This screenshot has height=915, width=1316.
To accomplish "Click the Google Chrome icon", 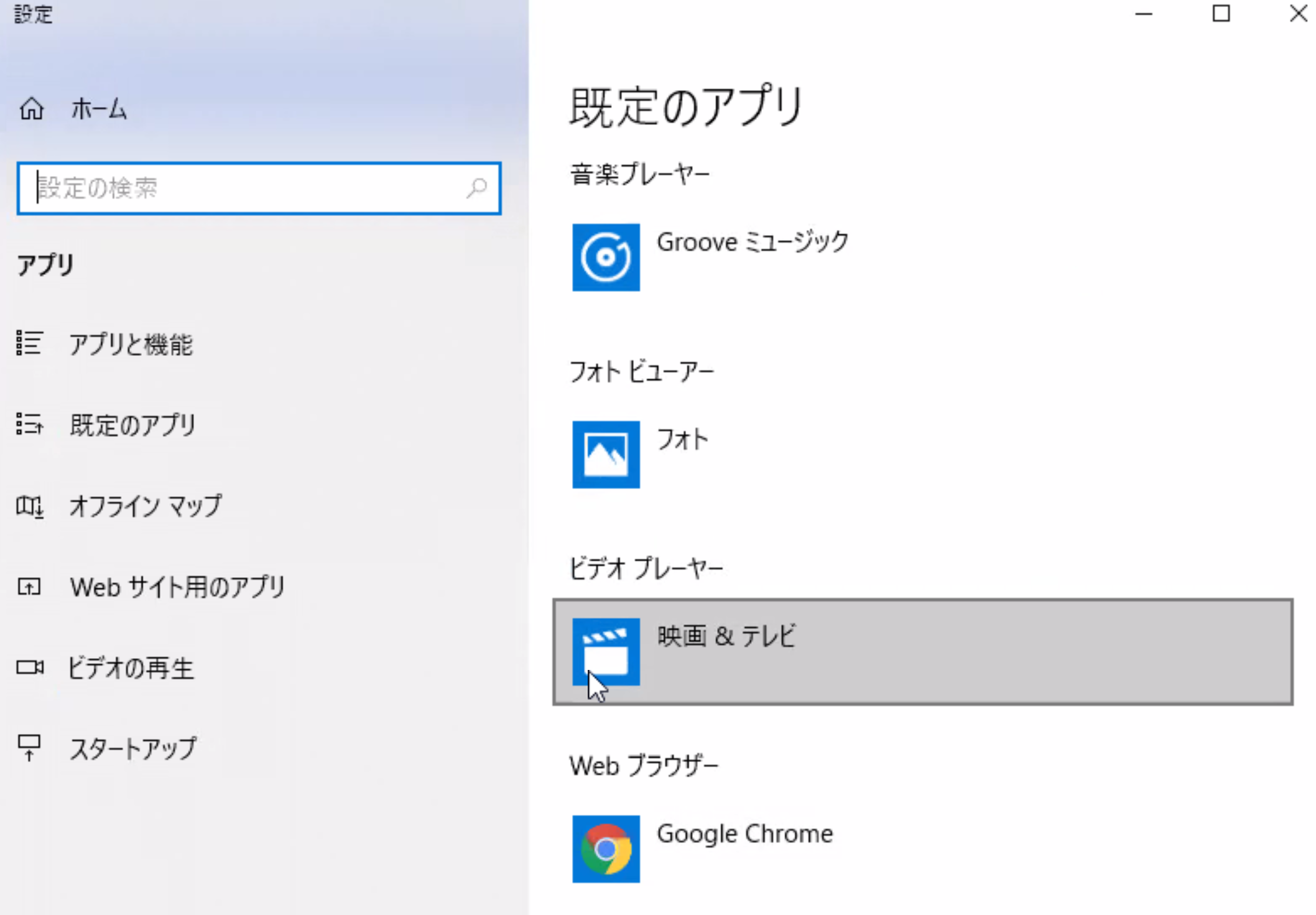I will click(x=606, y=848).
